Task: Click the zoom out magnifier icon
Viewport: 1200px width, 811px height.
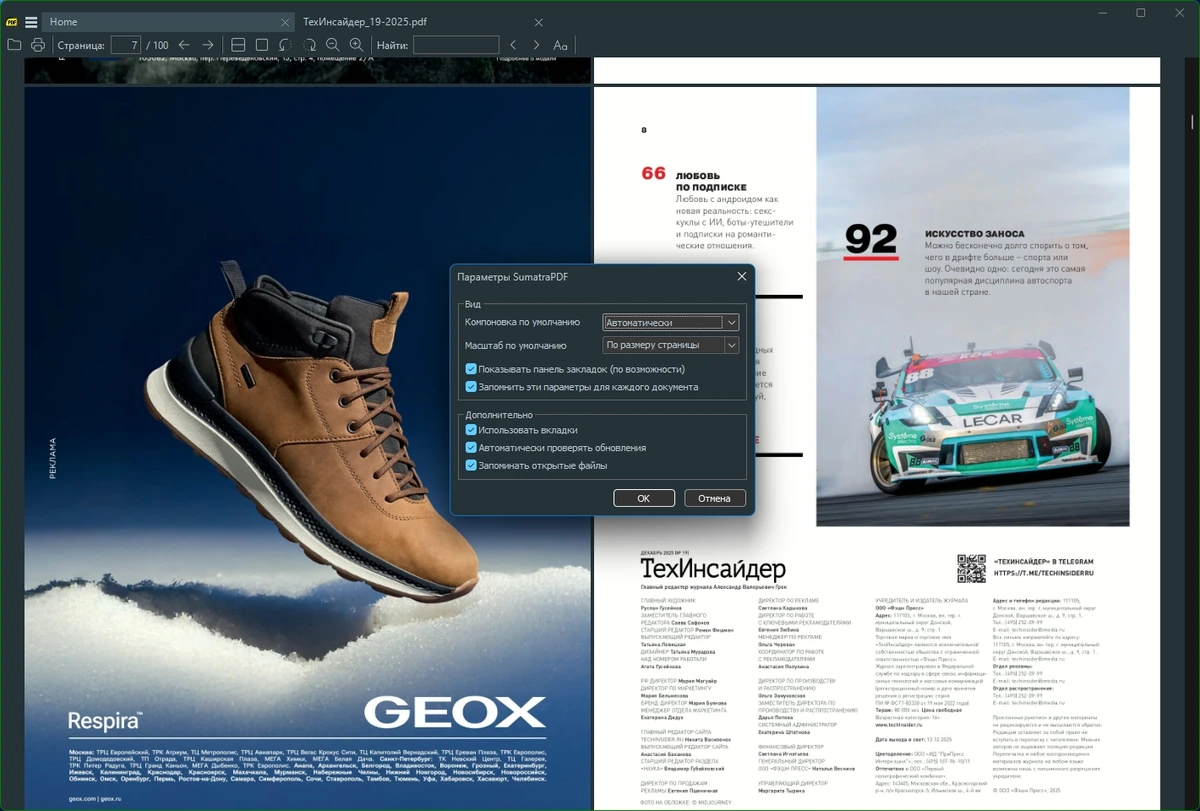Action: (333, 45)
